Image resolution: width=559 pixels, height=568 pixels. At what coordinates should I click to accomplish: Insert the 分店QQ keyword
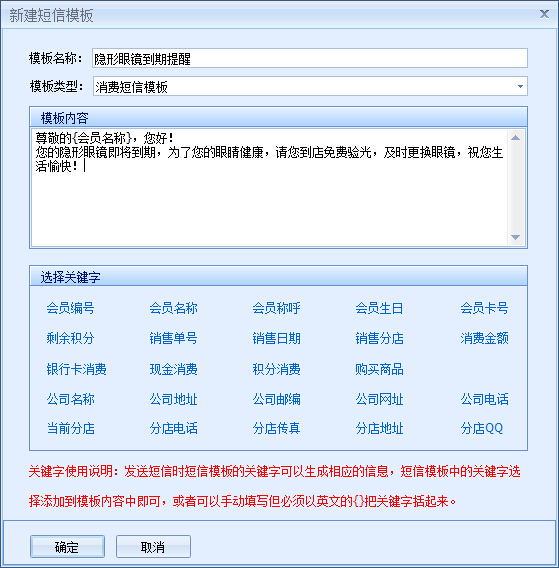point(482,428)
